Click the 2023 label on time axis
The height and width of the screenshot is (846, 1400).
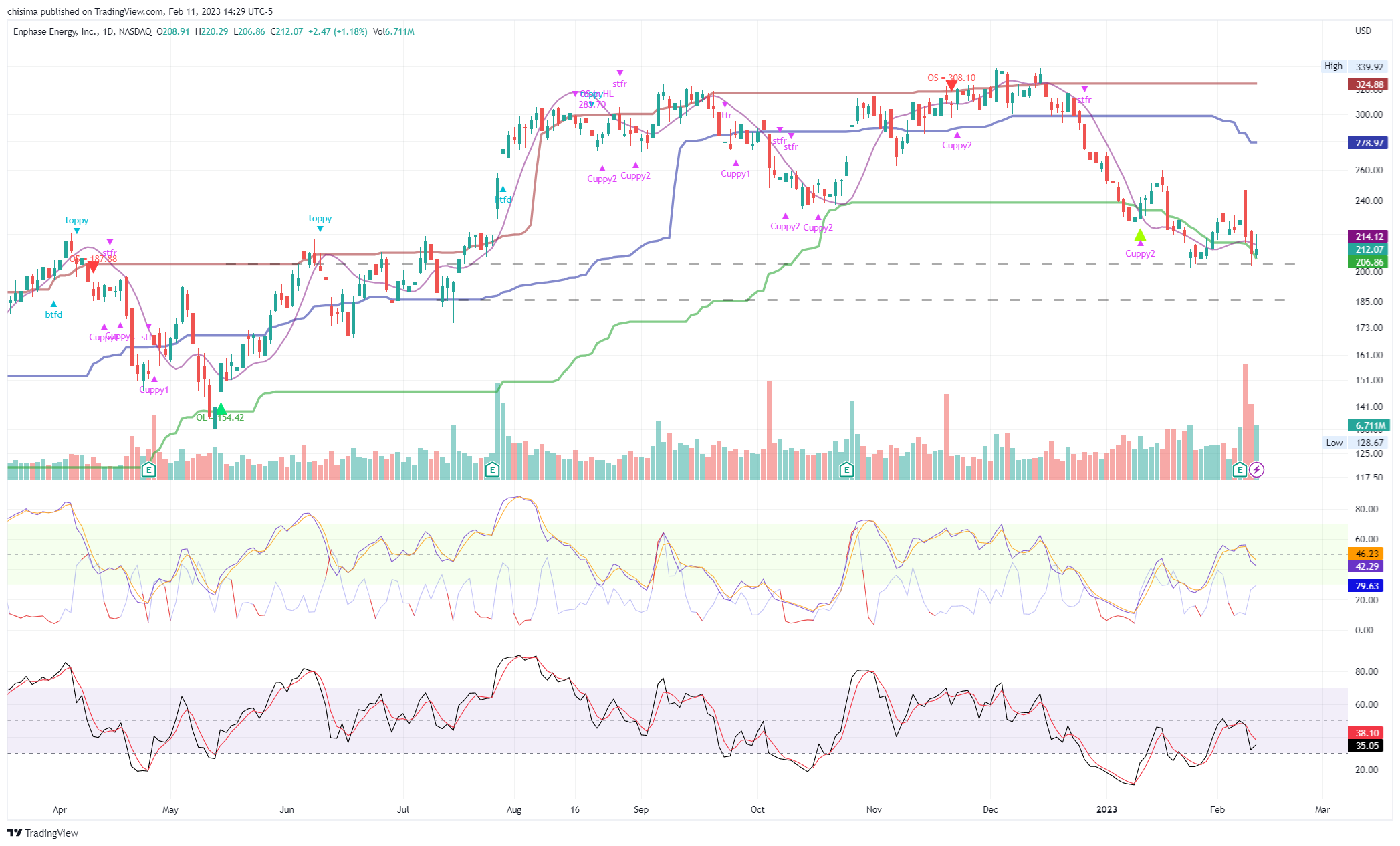click(x=1106, y=809)
